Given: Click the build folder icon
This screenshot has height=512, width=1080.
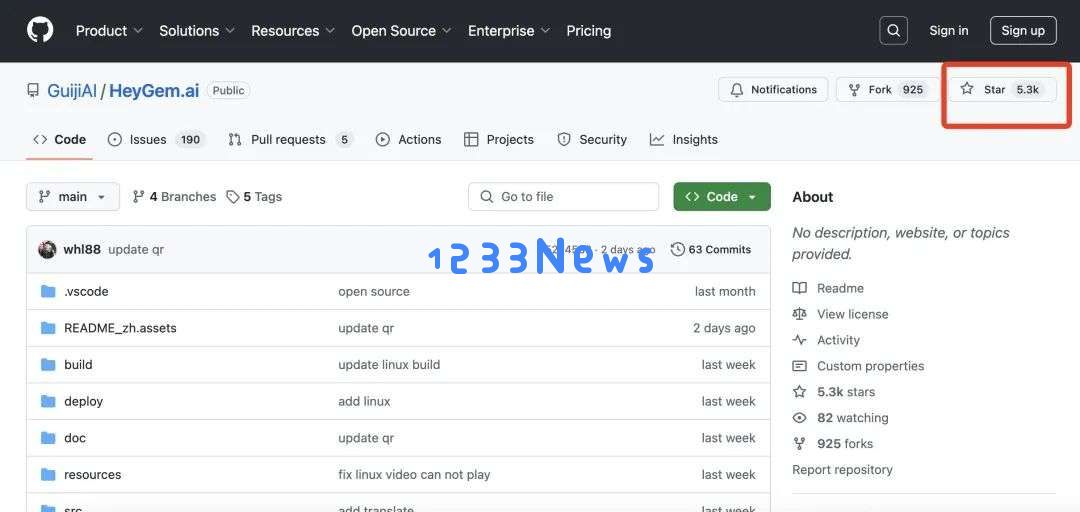Looking at the screenshot, I should [x=48, y=365].
